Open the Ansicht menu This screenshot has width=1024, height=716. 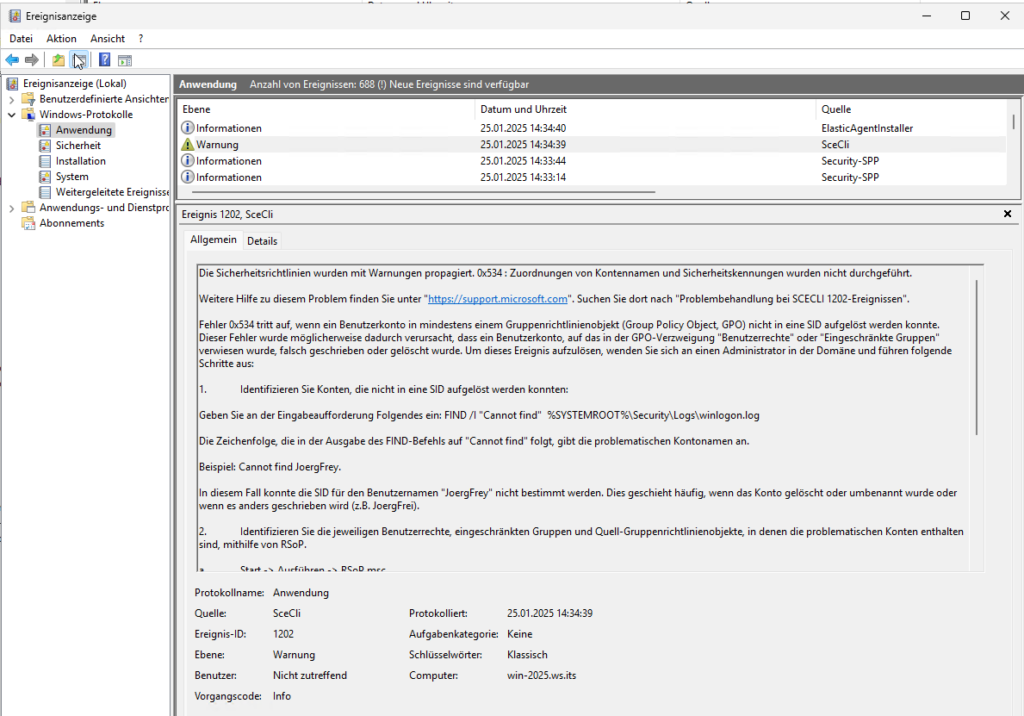pyautogui.click(x=106, y=38)
